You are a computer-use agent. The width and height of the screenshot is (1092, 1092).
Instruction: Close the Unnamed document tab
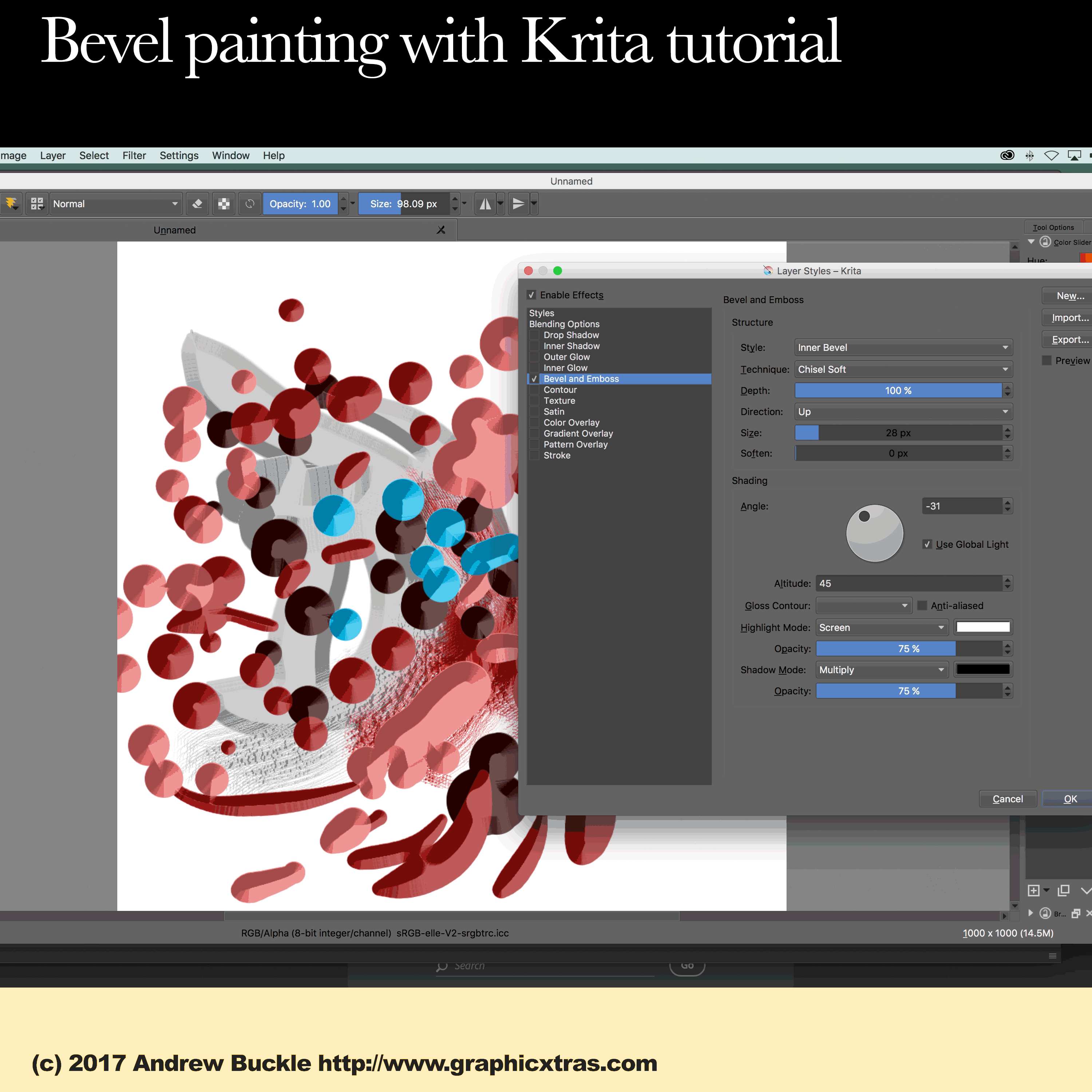tap(441, 230)
